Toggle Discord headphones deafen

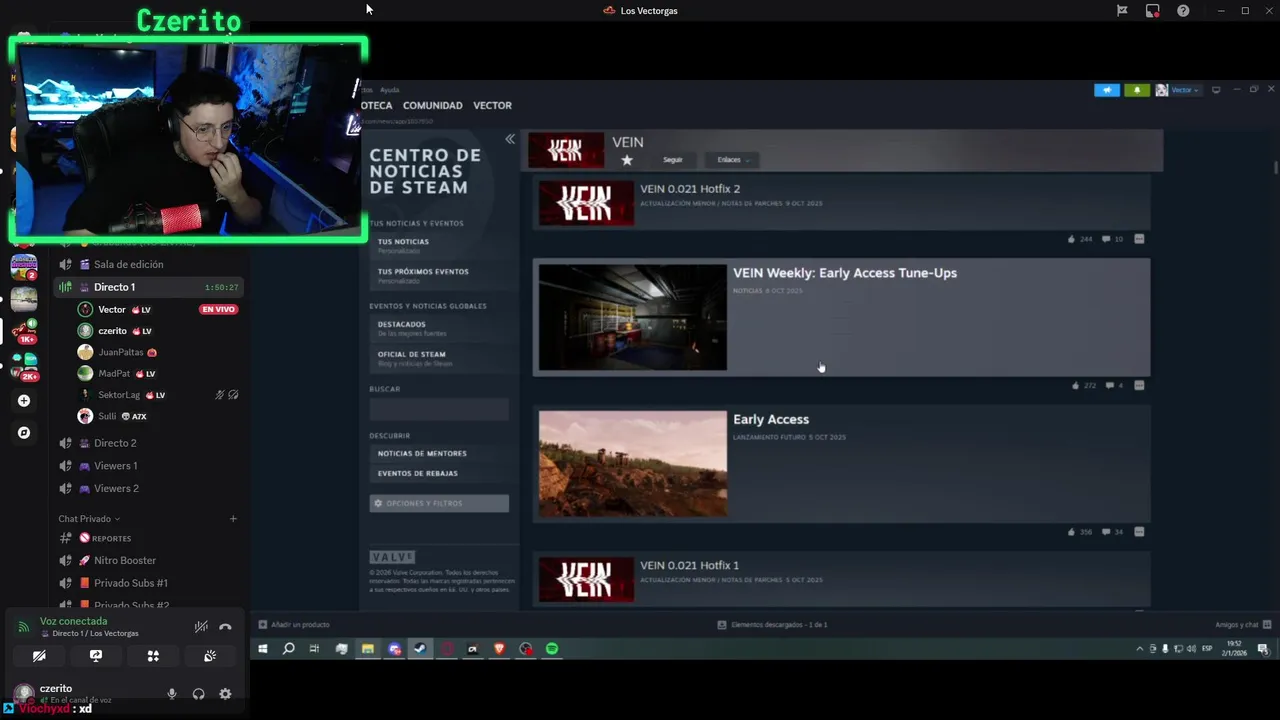tap(198, 694)
